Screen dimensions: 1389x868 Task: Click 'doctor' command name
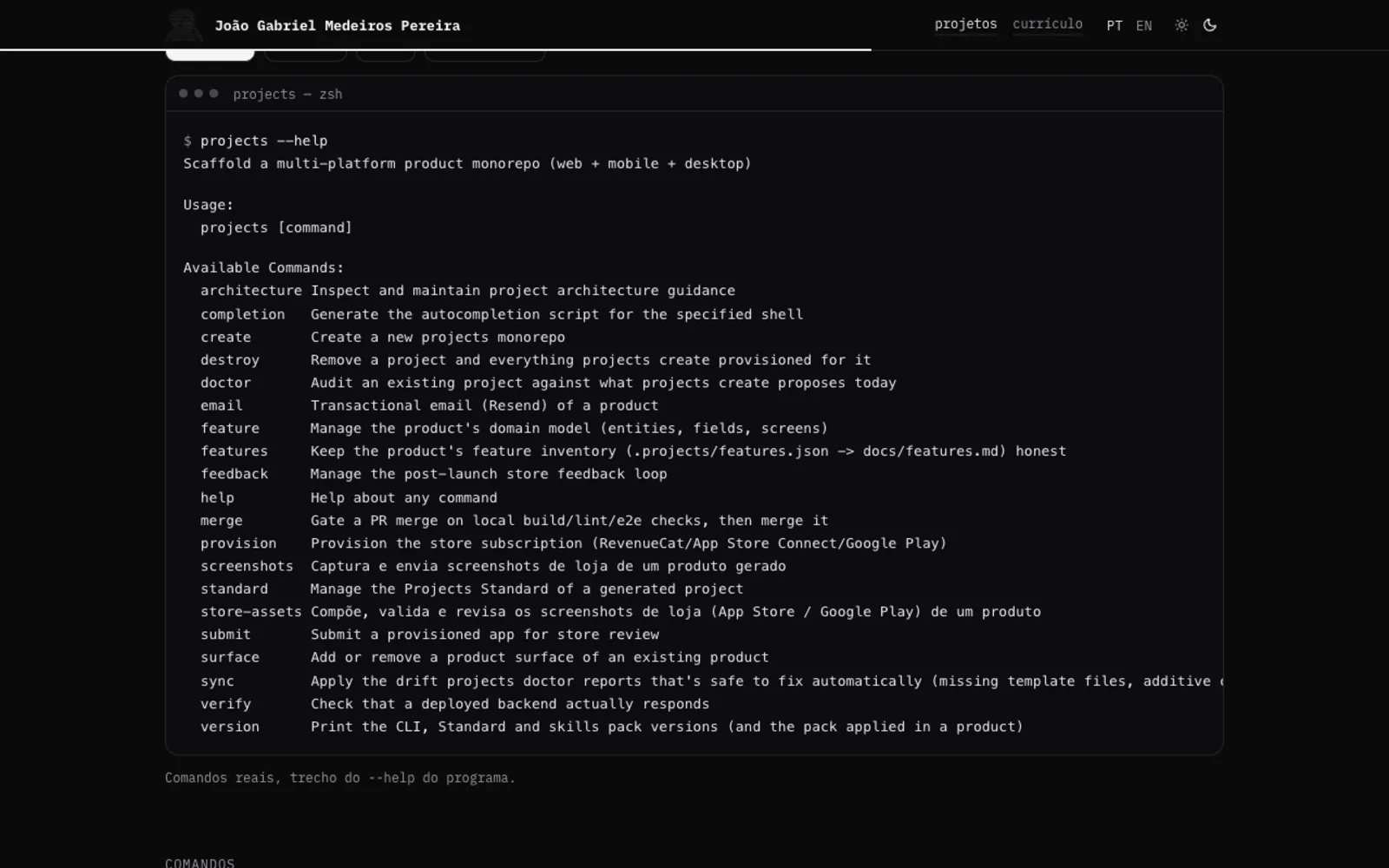[x=226, y=383]
